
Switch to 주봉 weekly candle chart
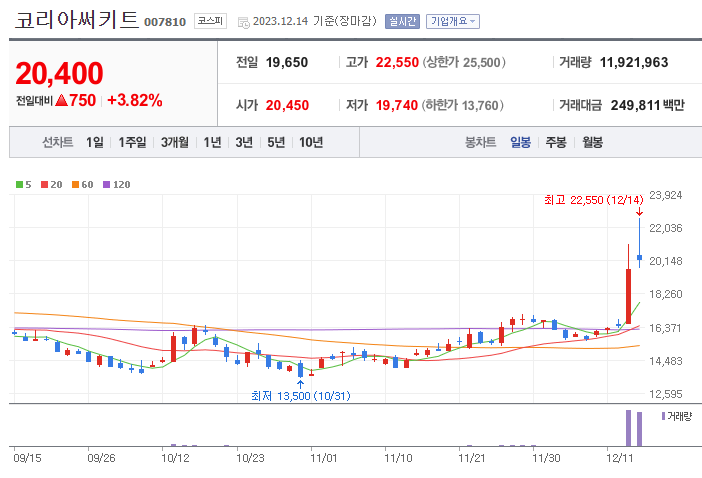coord(556,142)
